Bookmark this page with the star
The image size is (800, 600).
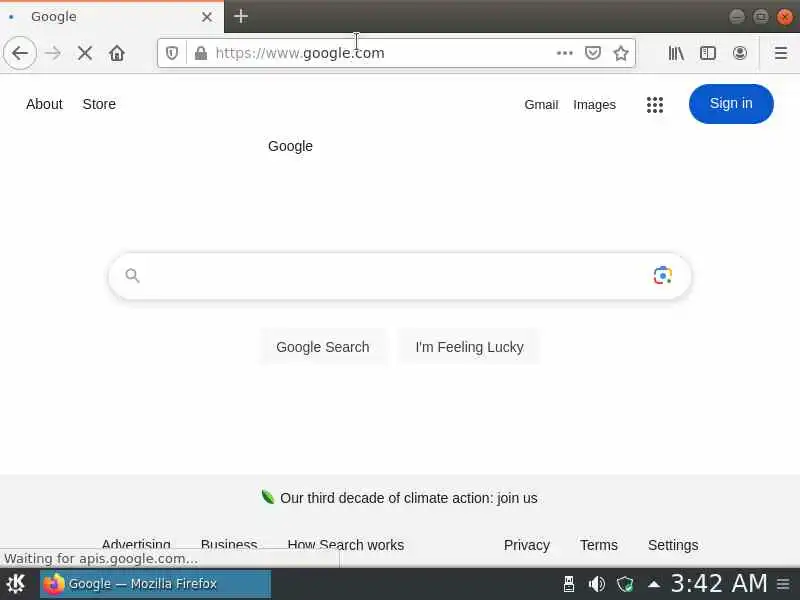click(621, 53)
